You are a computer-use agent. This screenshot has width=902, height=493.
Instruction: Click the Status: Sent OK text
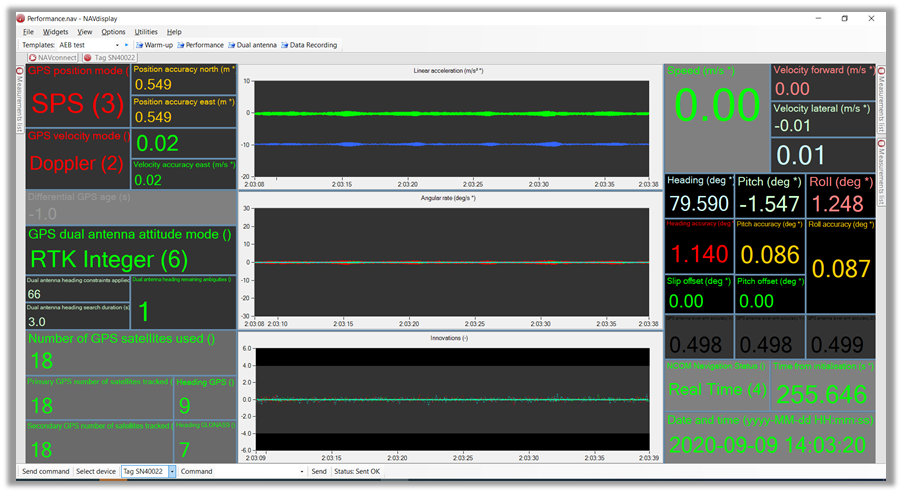coord(357,471)
